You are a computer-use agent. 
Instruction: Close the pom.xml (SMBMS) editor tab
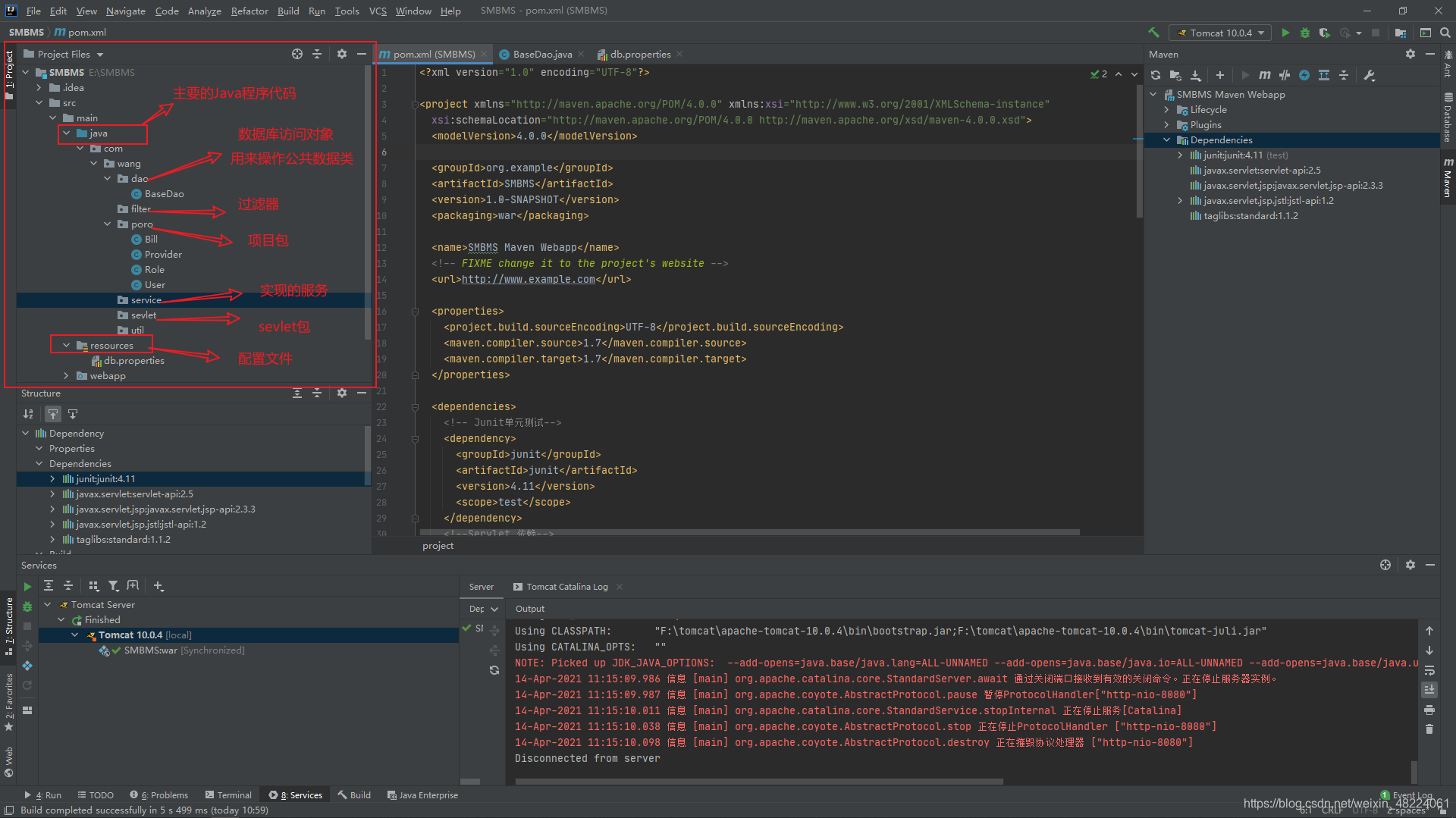click(484, 54)
